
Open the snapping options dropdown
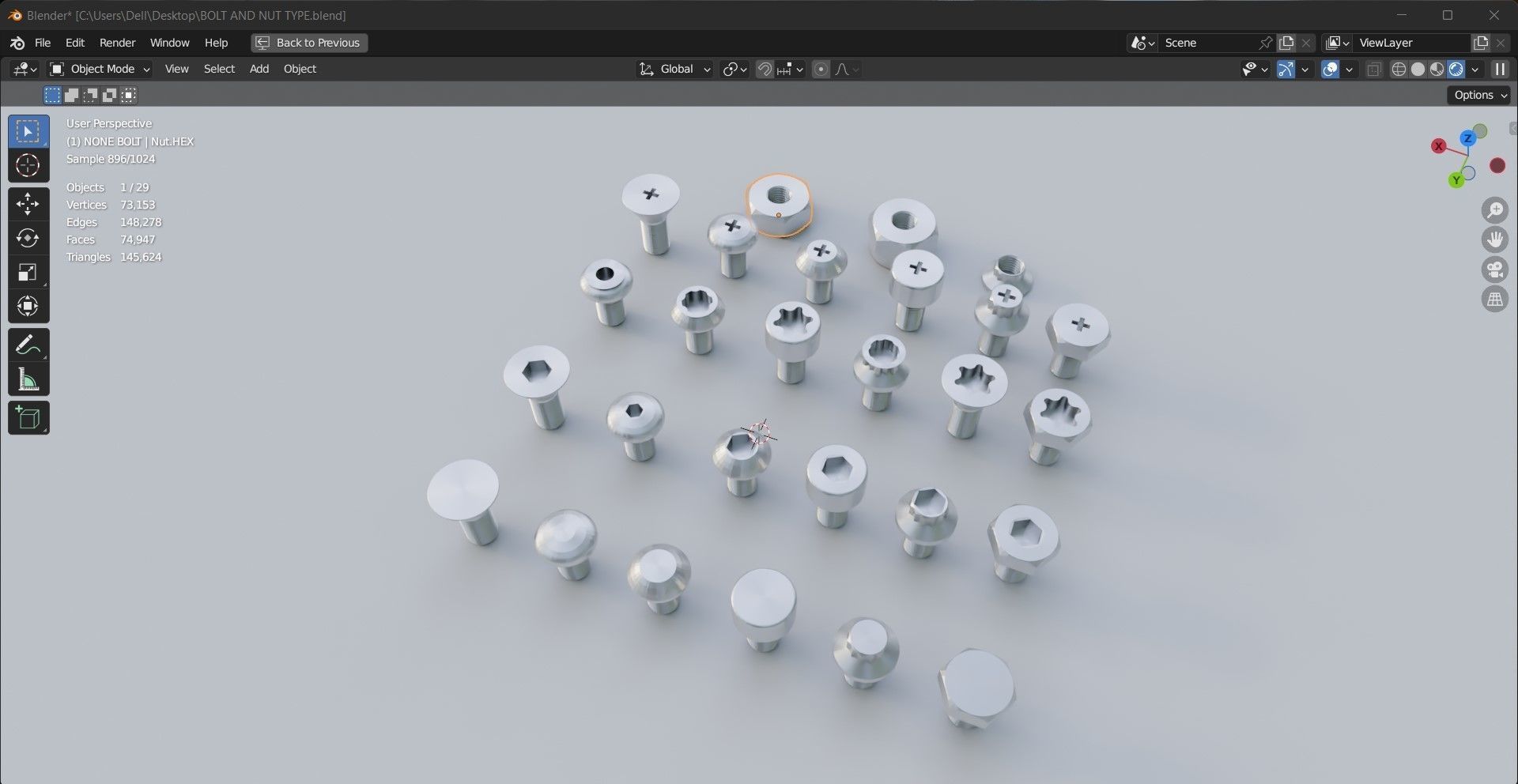click(x=790, y=69)
